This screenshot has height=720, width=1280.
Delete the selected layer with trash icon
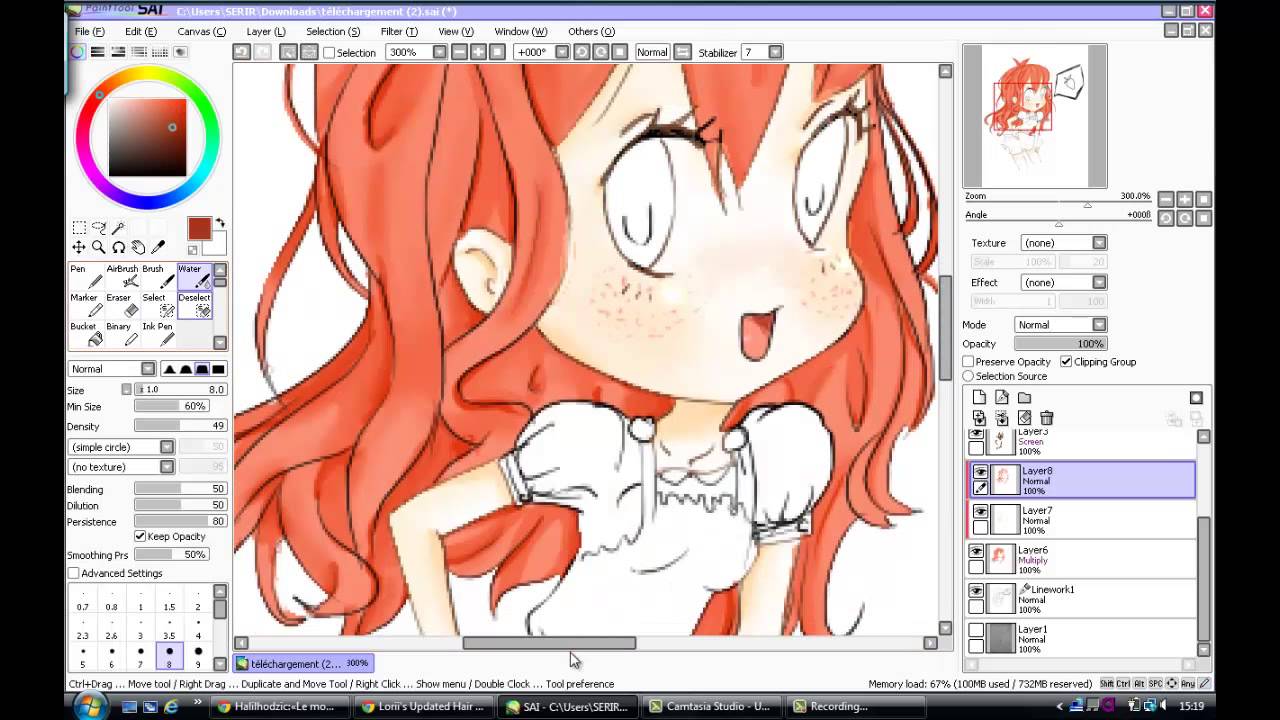click(1046, 418)
